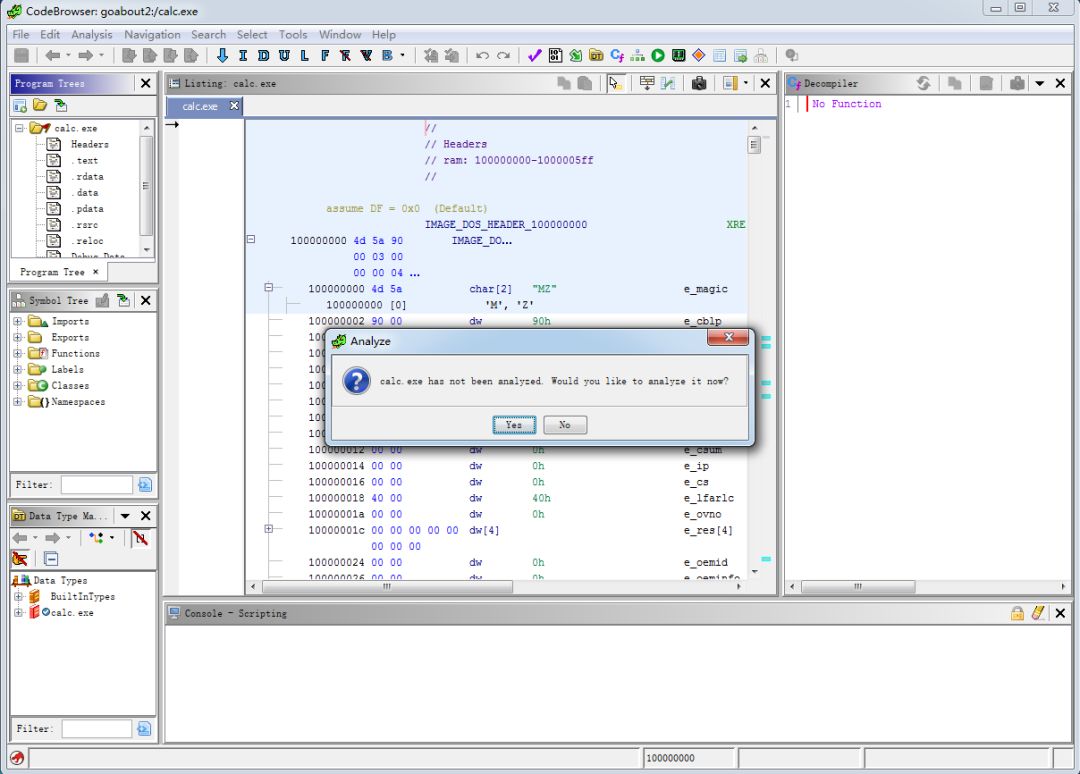Open the Window menu

340,34
